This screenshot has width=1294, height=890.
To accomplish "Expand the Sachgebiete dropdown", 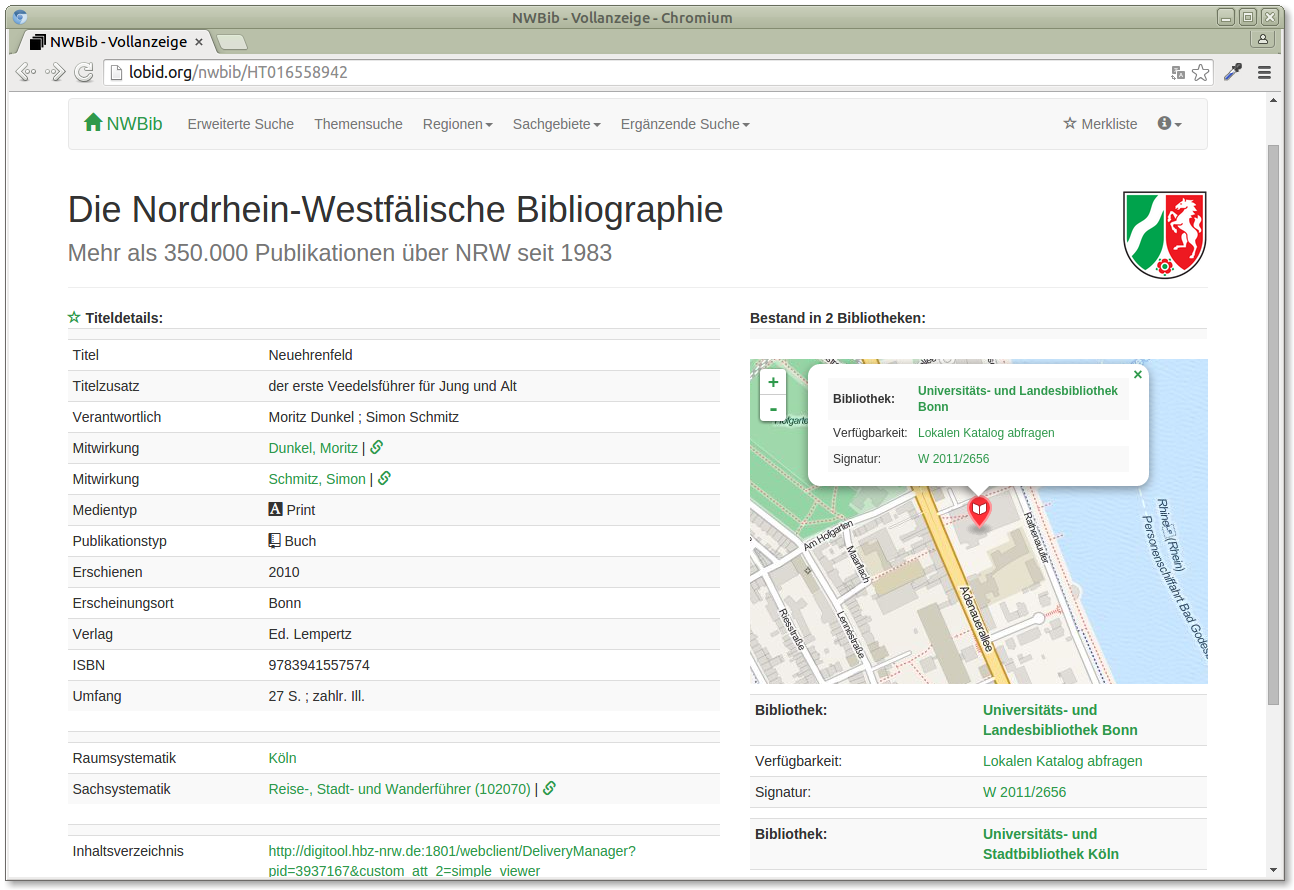I will pyautogui.click(x=557, y=124).
